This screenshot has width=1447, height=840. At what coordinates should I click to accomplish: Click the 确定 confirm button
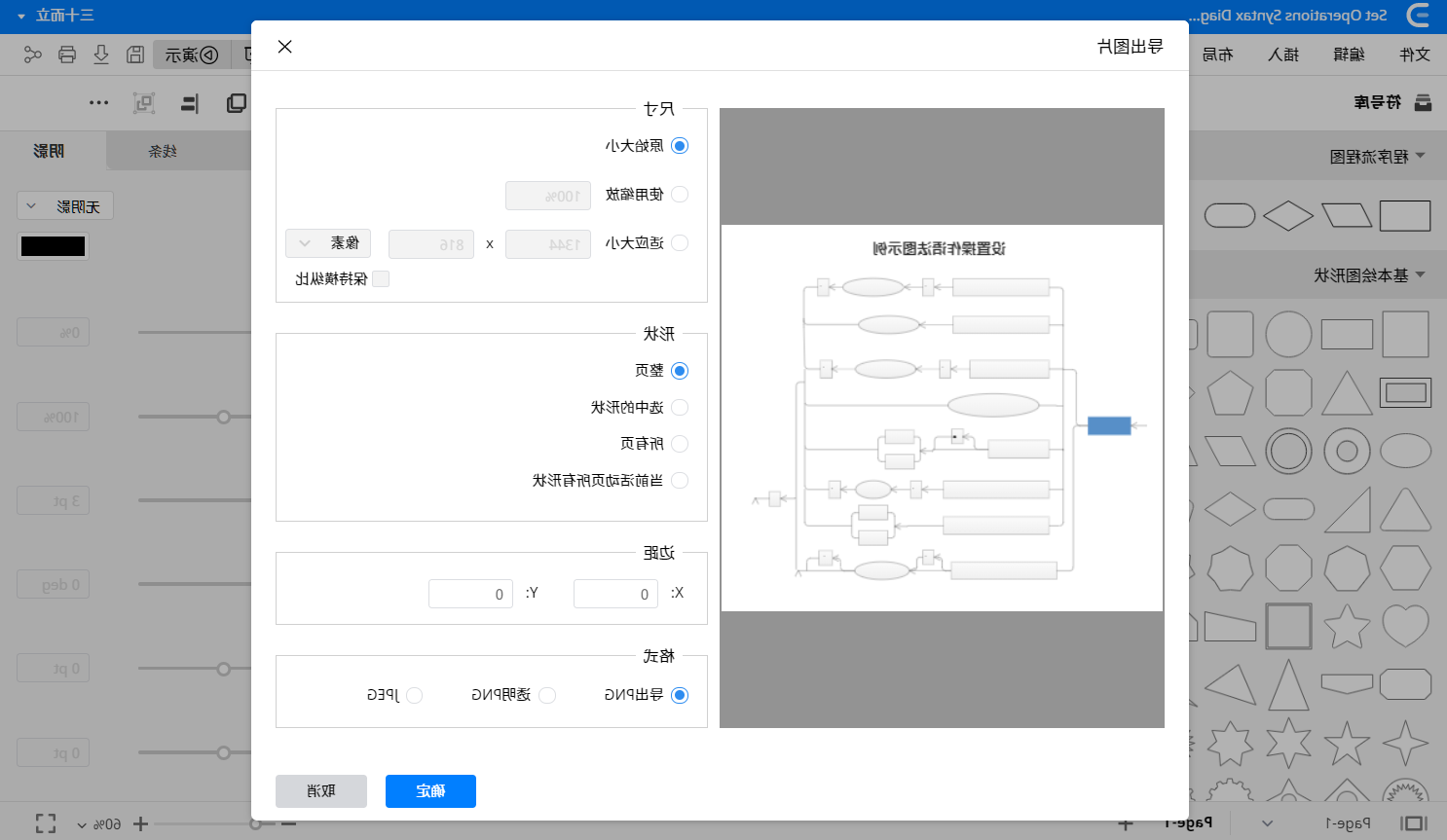tap(430, 791)
